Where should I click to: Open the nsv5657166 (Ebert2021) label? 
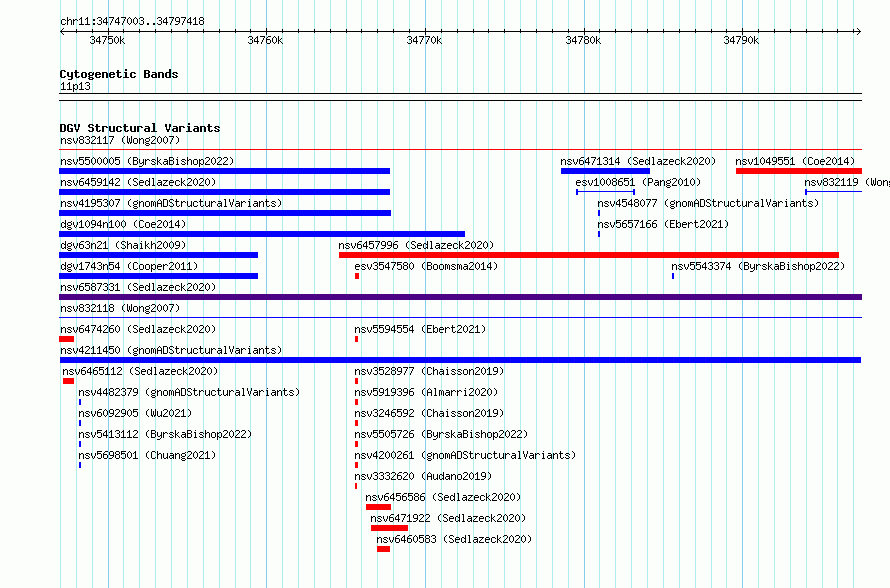[663, 224]
